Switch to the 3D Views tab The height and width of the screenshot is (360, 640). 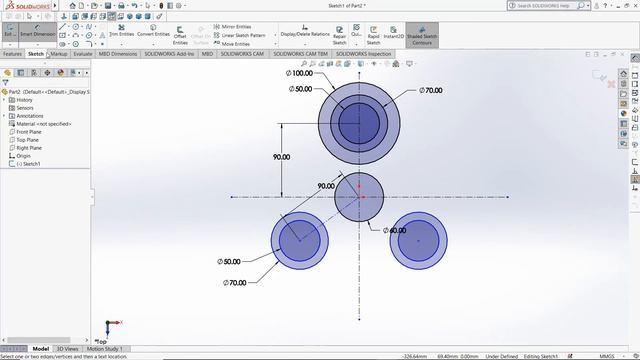[67, 349]
